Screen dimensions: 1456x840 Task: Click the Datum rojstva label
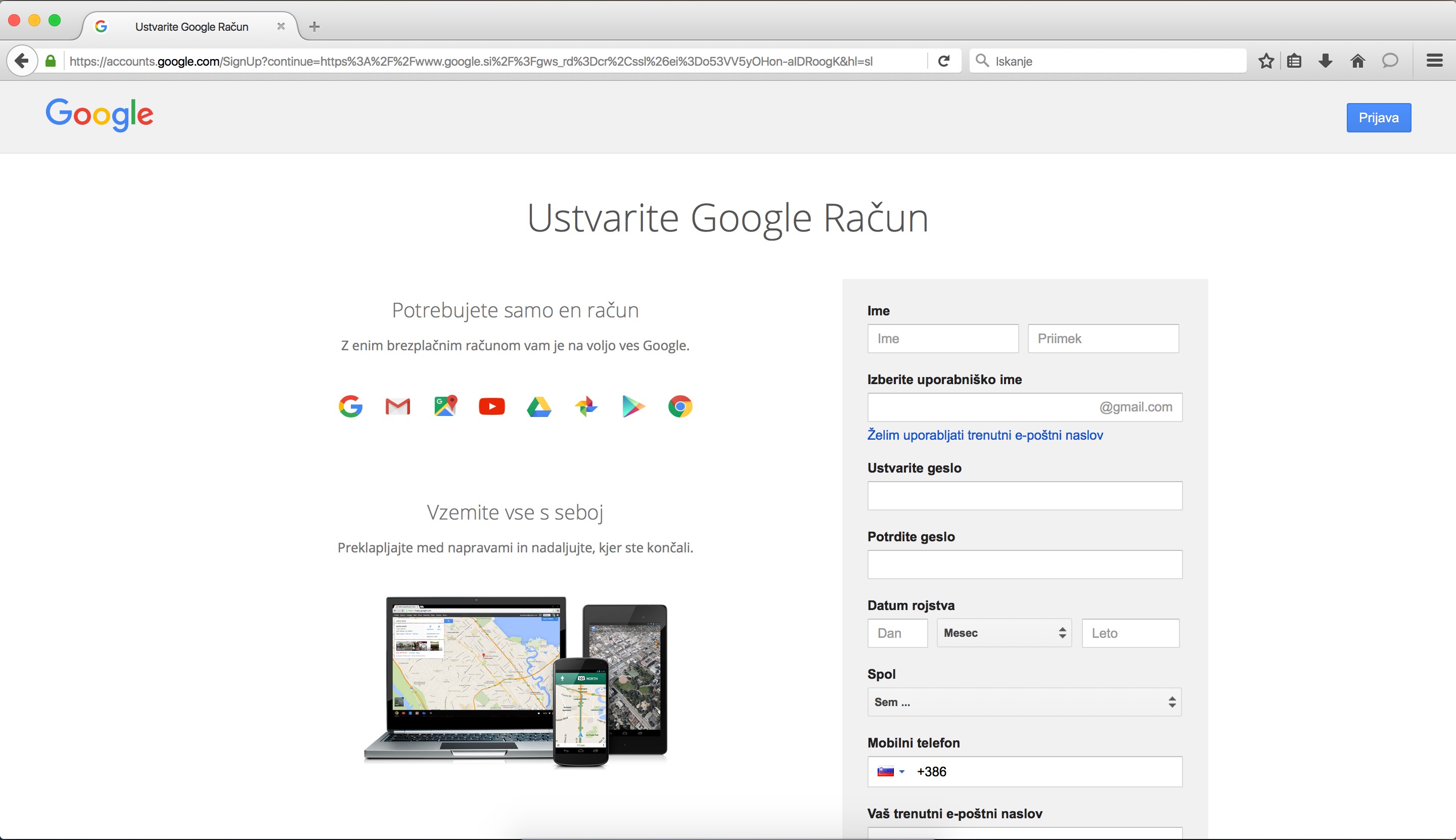click(911, 605)
